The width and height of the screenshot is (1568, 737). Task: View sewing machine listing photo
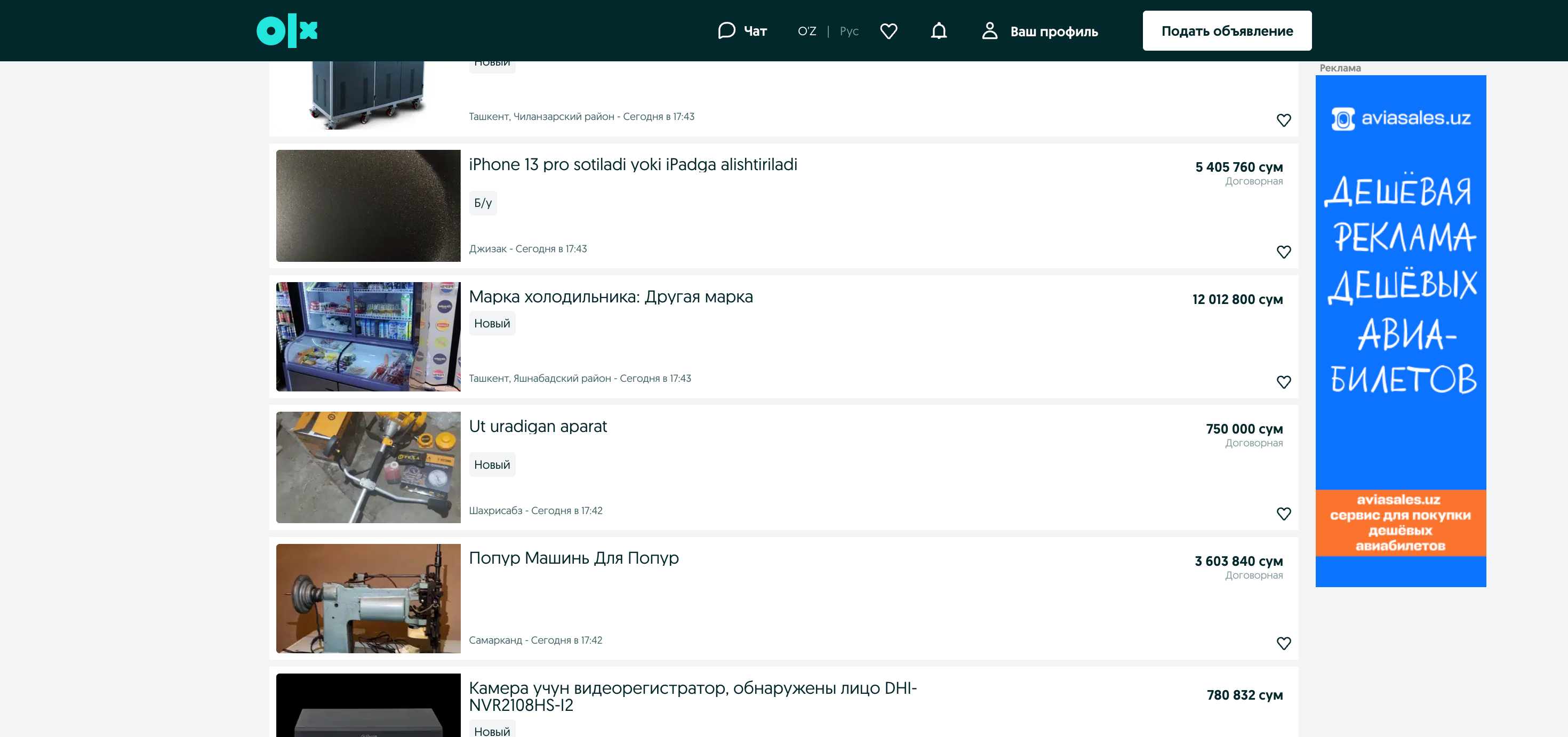click(x=368, y=598)
